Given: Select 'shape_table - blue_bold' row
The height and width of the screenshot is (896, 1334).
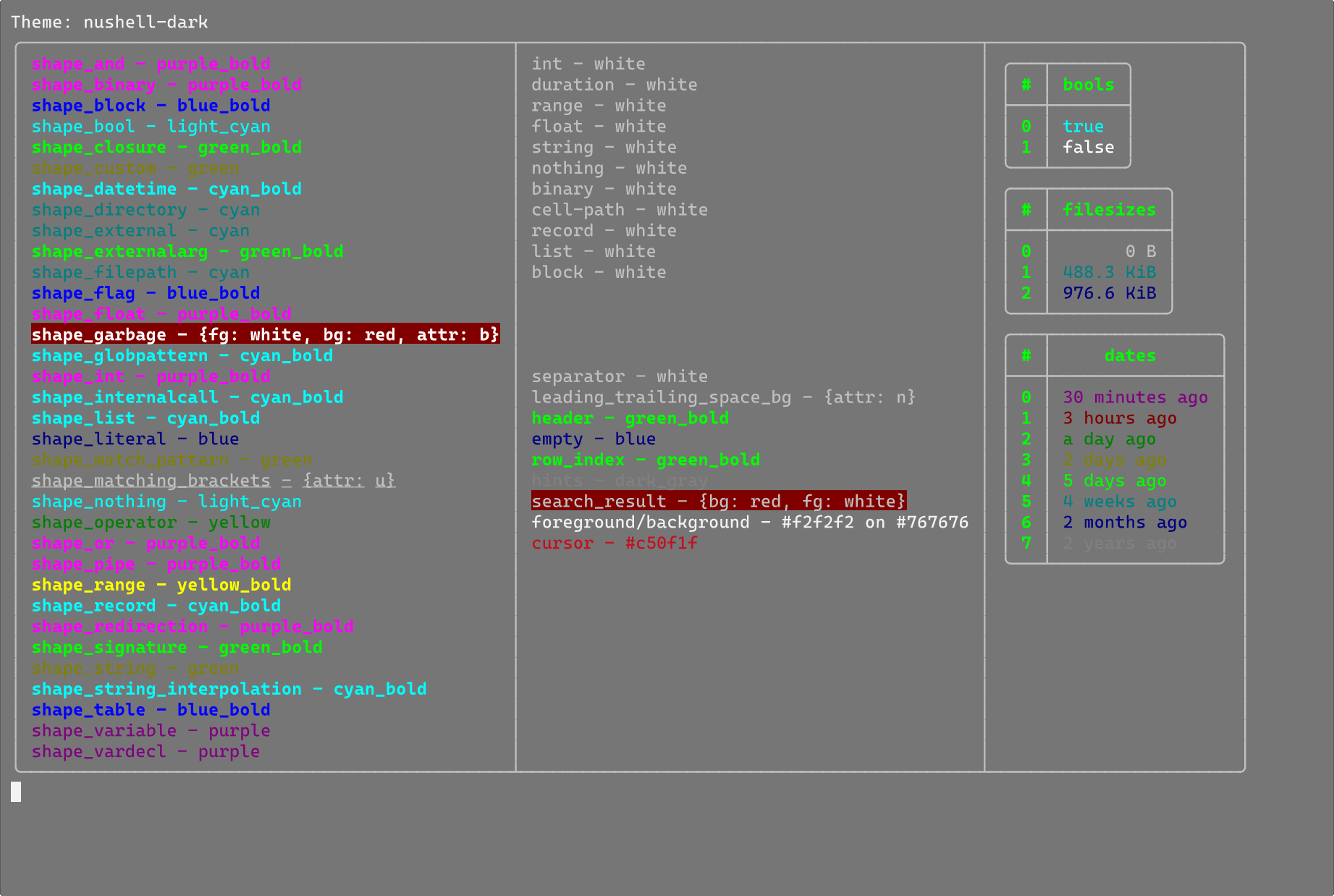Looking at the screenshot, I should (151, 710).
